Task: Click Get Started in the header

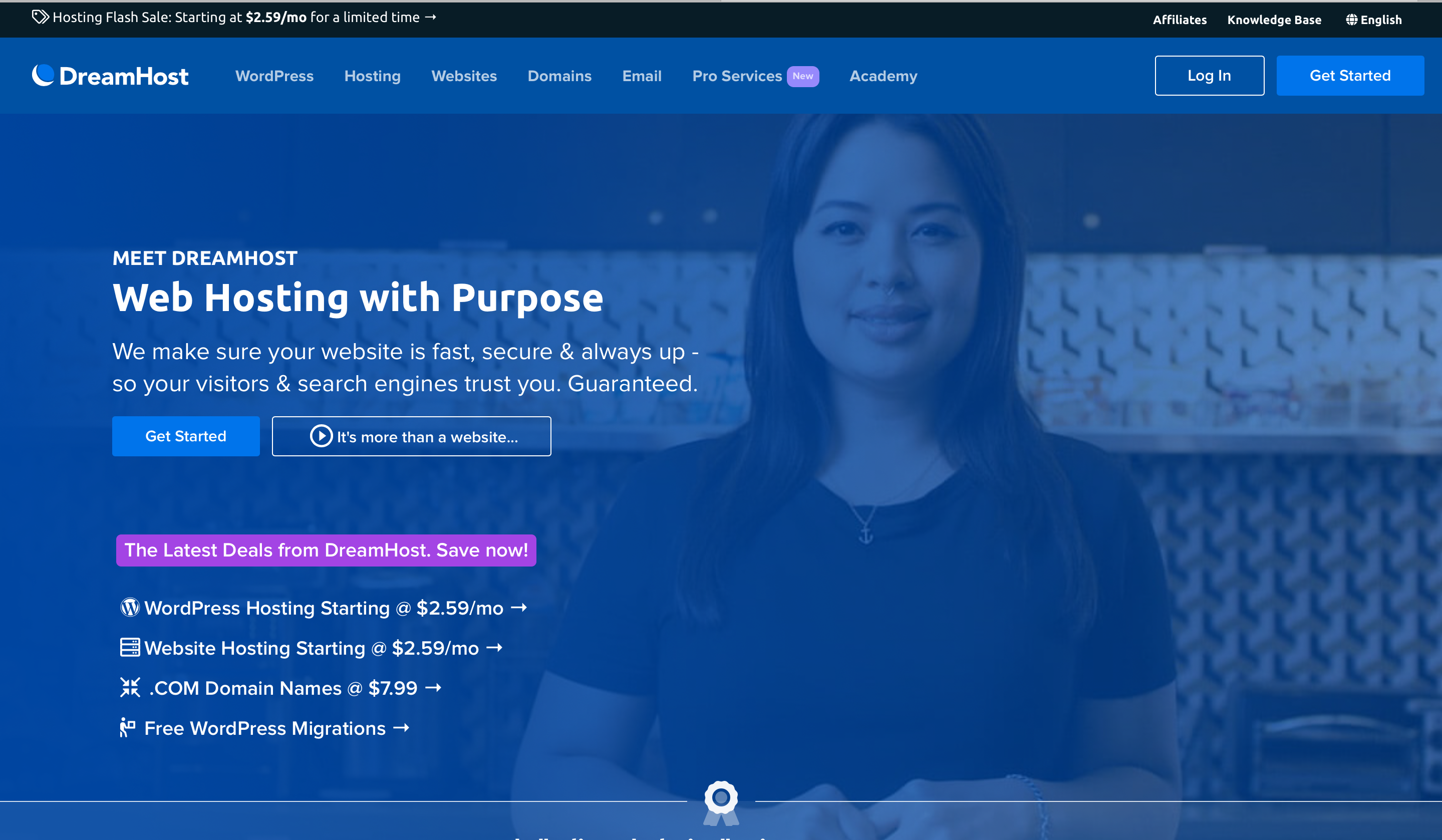Action: click(1350, 76)
